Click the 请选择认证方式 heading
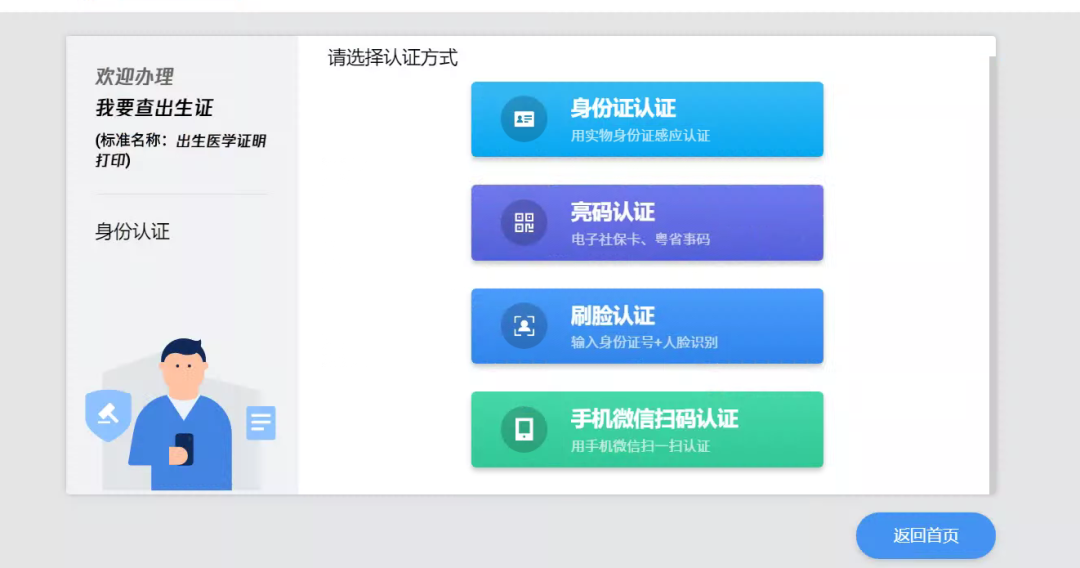This screenshot has width=1080, height=568. tap(393, 58)
